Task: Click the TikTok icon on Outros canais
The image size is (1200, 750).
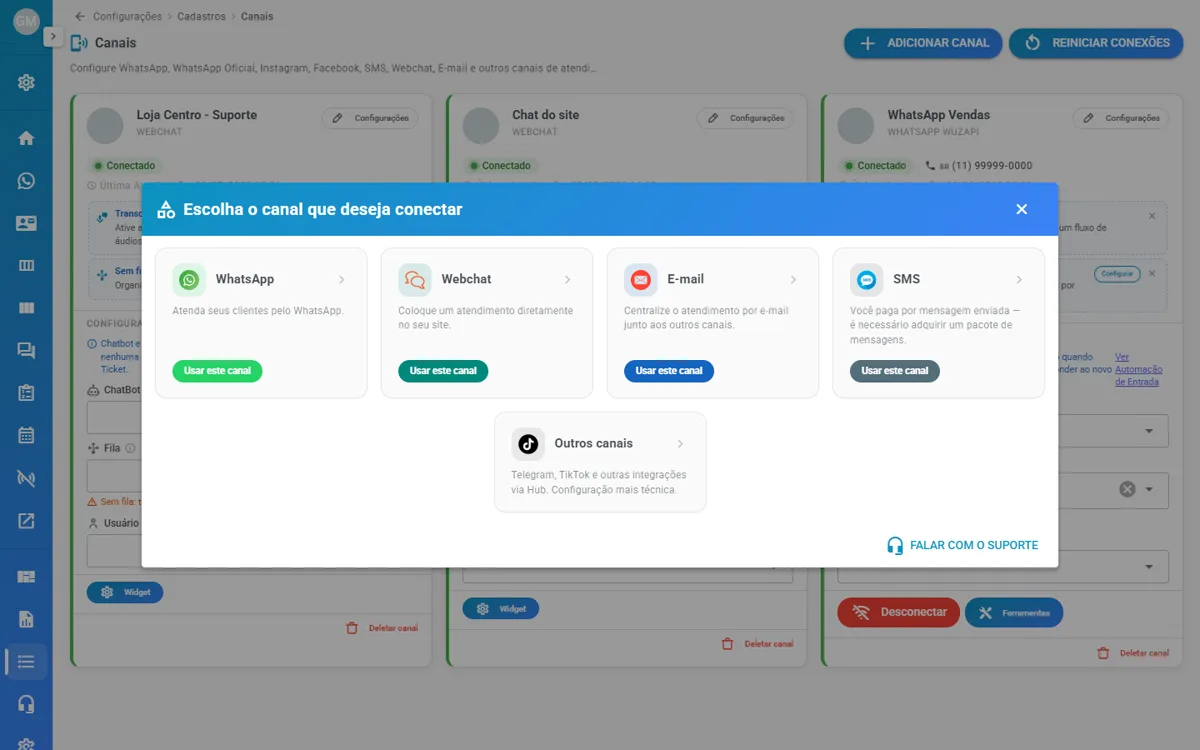Action: click(528, 444)
